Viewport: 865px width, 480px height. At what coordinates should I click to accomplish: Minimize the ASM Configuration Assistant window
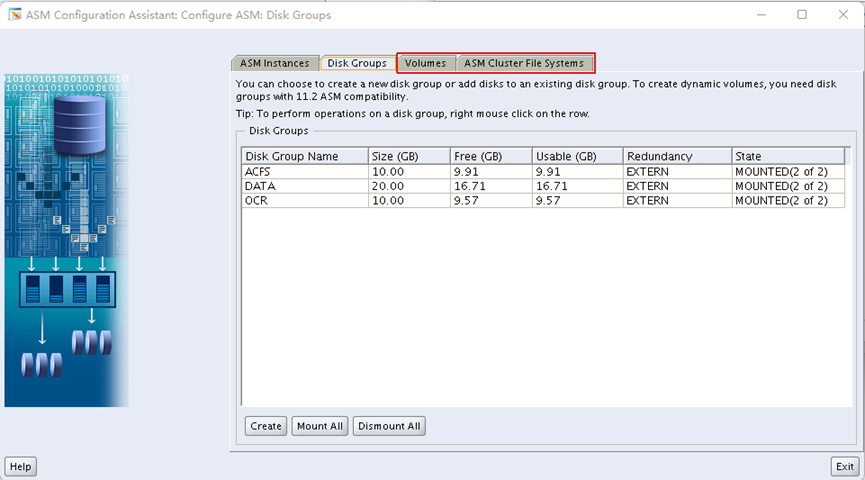pyautogui.click(x=761, y=14)
